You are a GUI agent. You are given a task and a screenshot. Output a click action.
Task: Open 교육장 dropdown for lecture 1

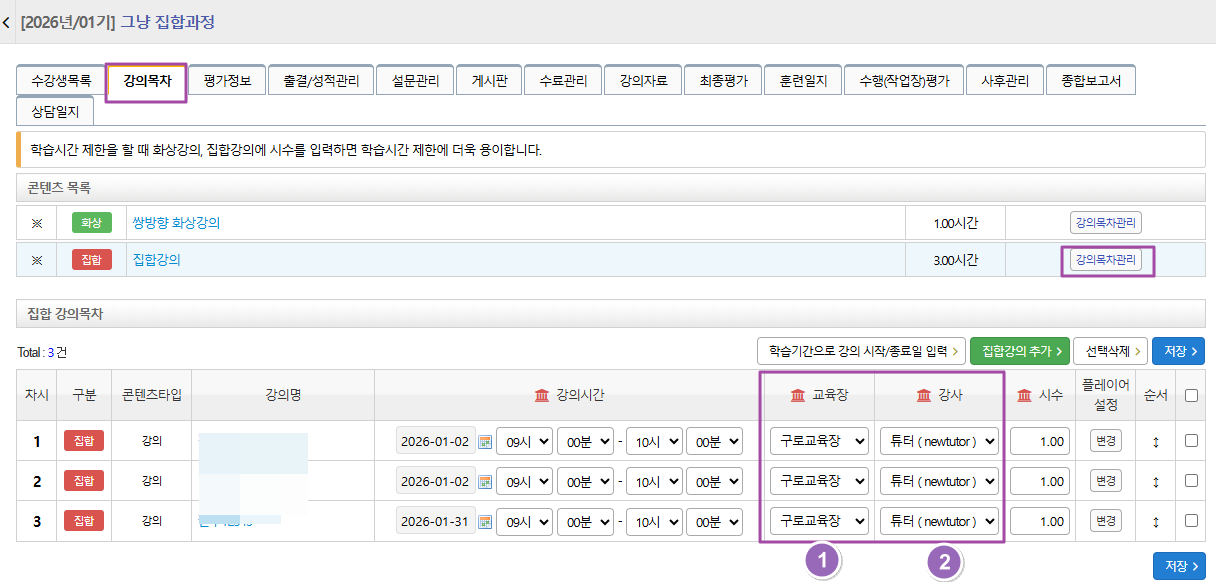click(818, 441)
